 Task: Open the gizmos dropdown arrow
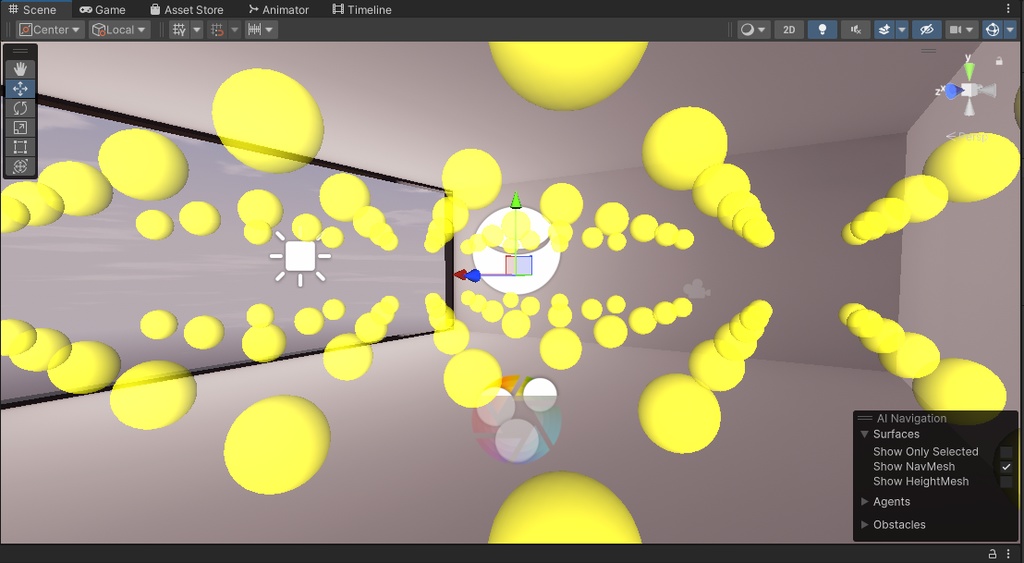(x=1010, y=30)
